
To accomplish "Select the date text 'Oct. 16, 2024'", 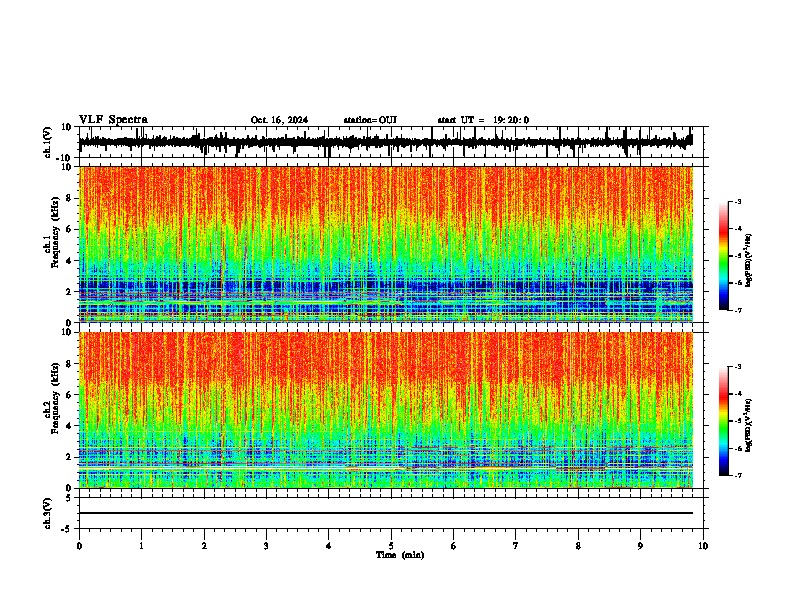I will pyautogui.click(x=279, y=120).
